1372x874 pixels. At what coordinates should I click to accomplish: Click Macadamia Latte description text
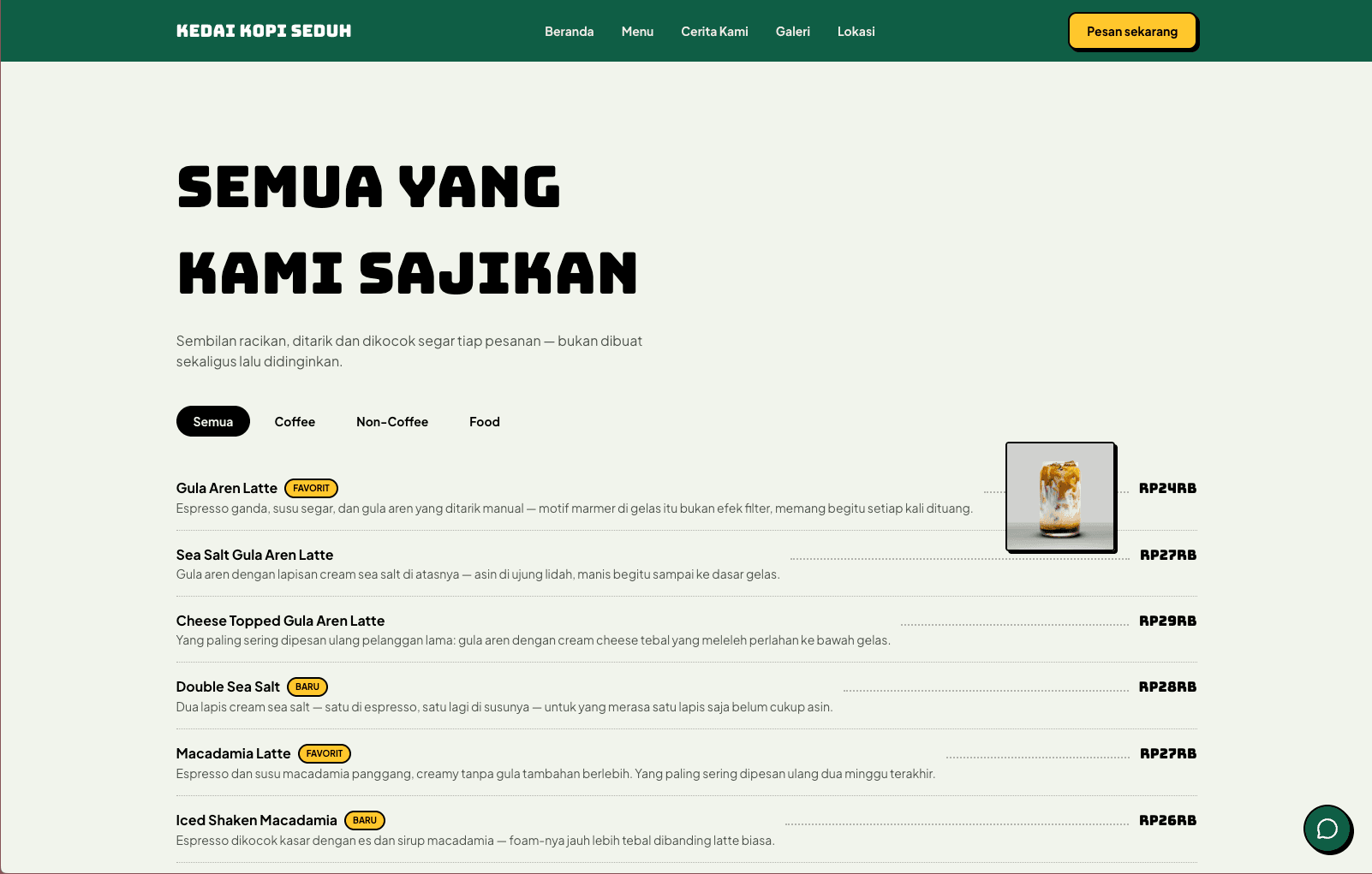tap(556, 774)
